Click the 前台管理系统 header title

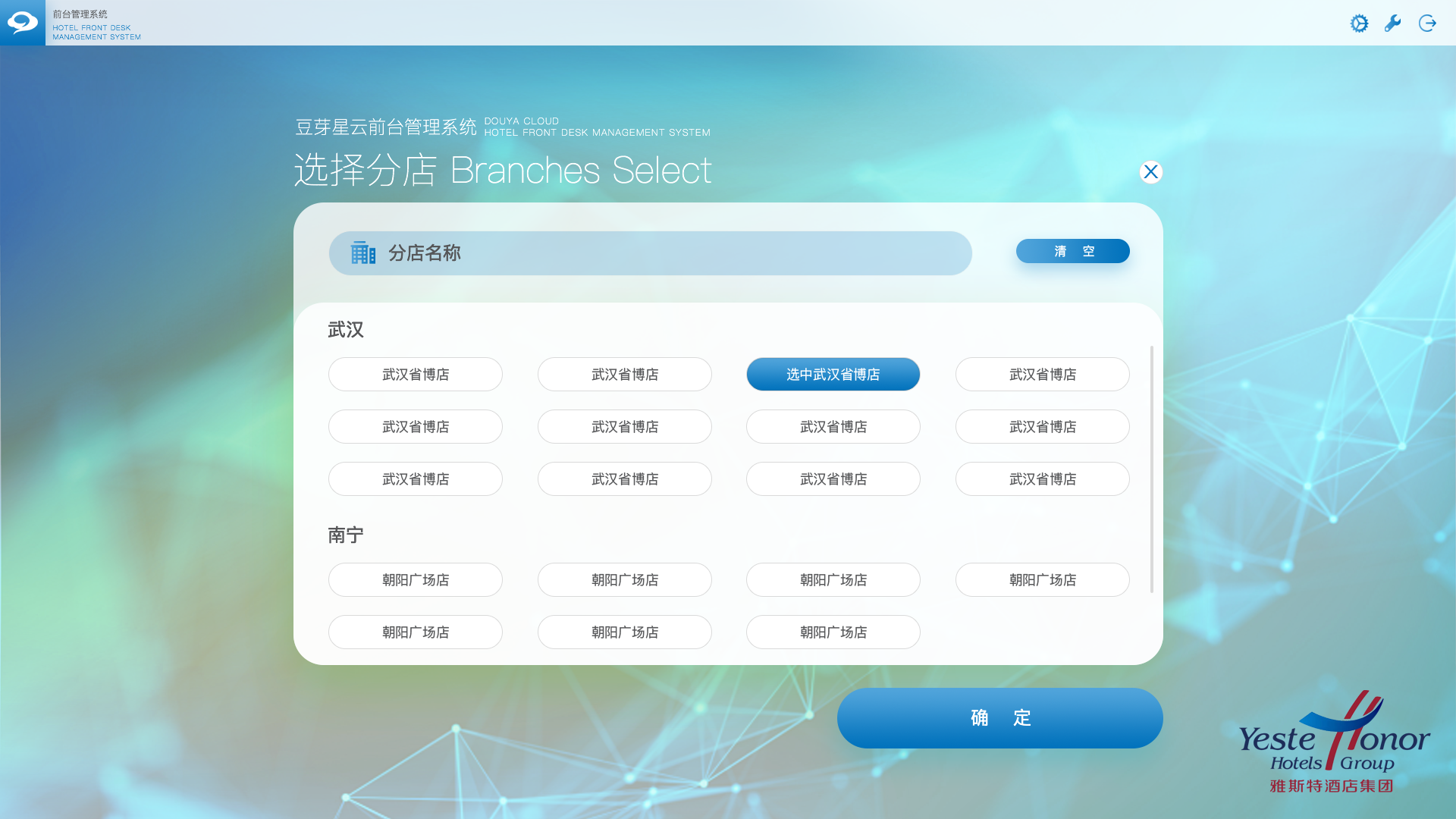coord(80,14)
